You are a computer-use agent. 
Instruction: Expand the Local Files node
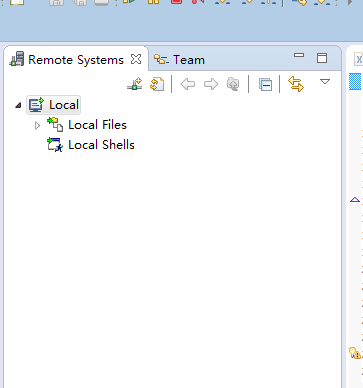coord(37,125)
